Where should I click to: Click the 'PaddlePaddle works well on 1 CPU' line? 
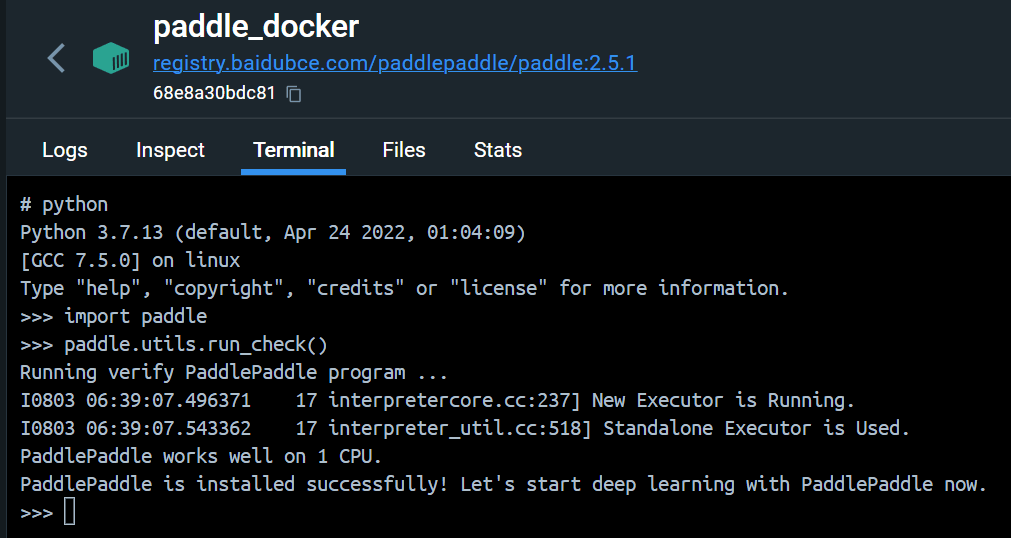(201, 456)
